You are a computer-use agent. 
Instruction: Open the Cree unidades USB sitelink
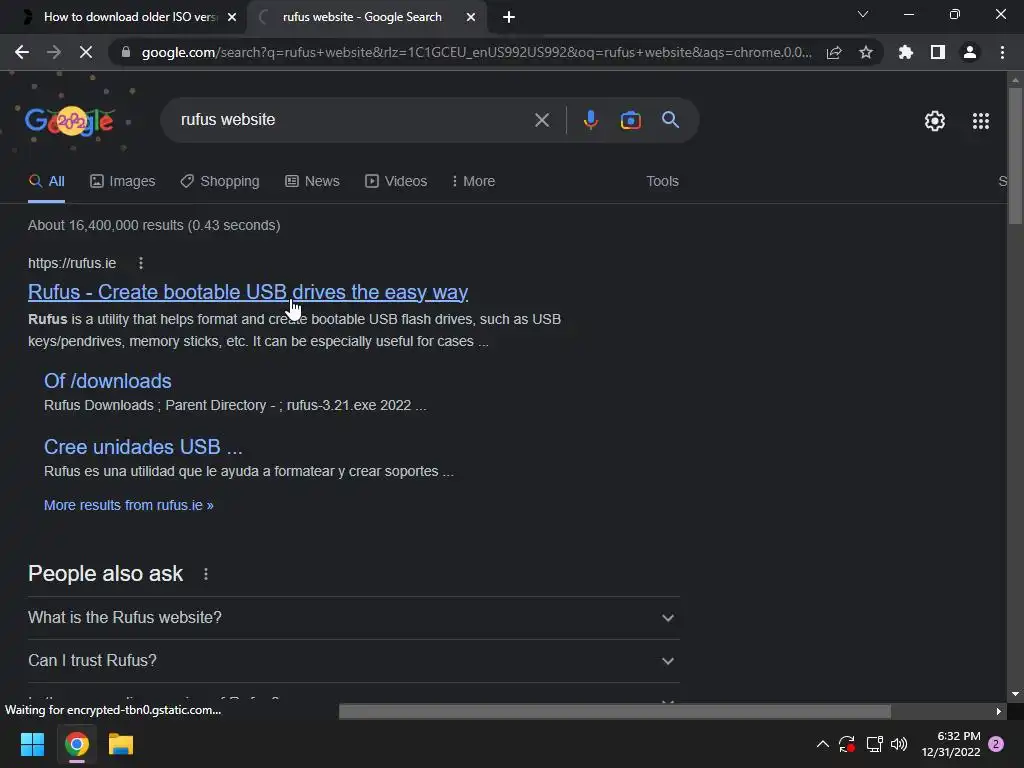point(143,447)
